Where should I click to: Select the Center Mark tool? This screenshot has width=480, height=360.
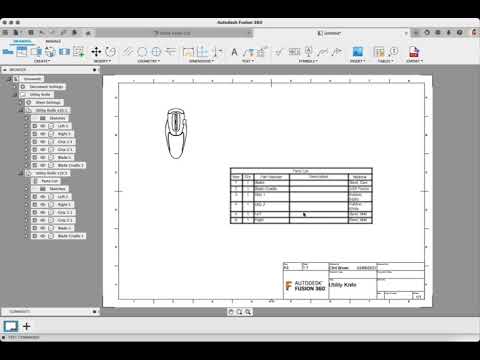point(142,52)
